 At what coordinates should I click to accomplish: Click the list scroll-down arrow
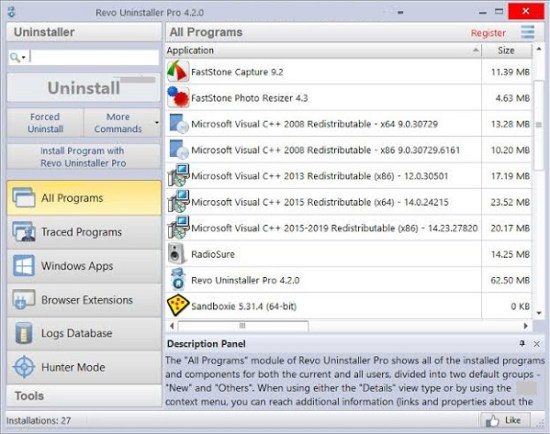[539, 313]
